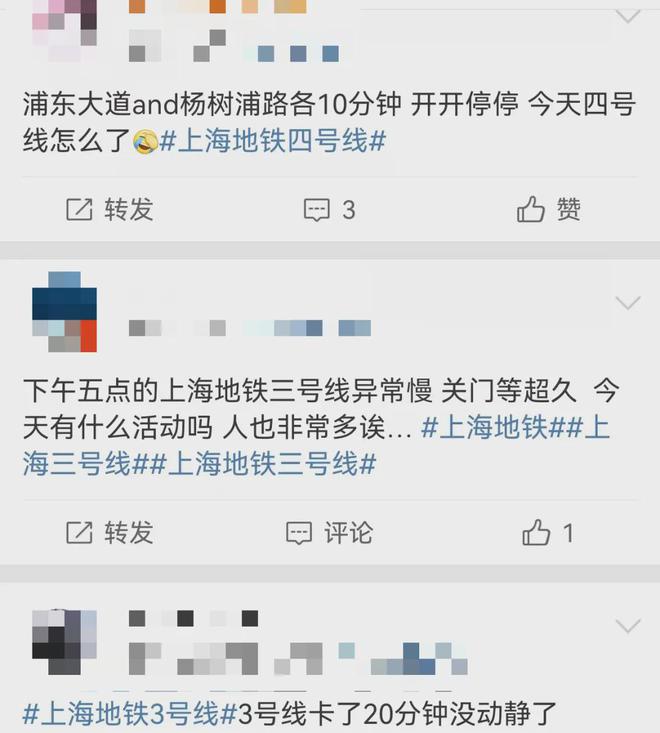Click 转发 label on first post

[x=129, y=209]
